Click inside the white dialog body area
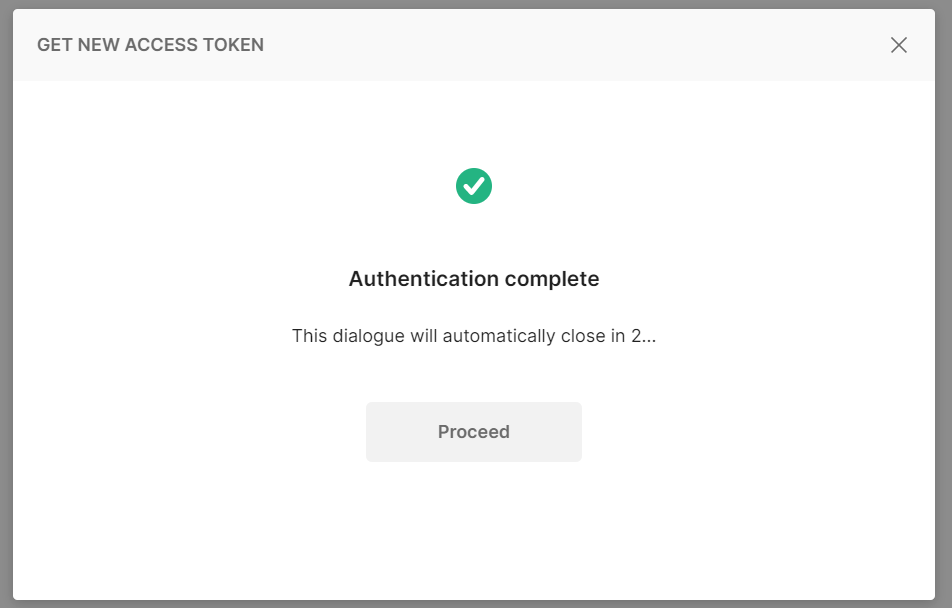The height and width of the screenshot is (608, 952). (474, 520)
